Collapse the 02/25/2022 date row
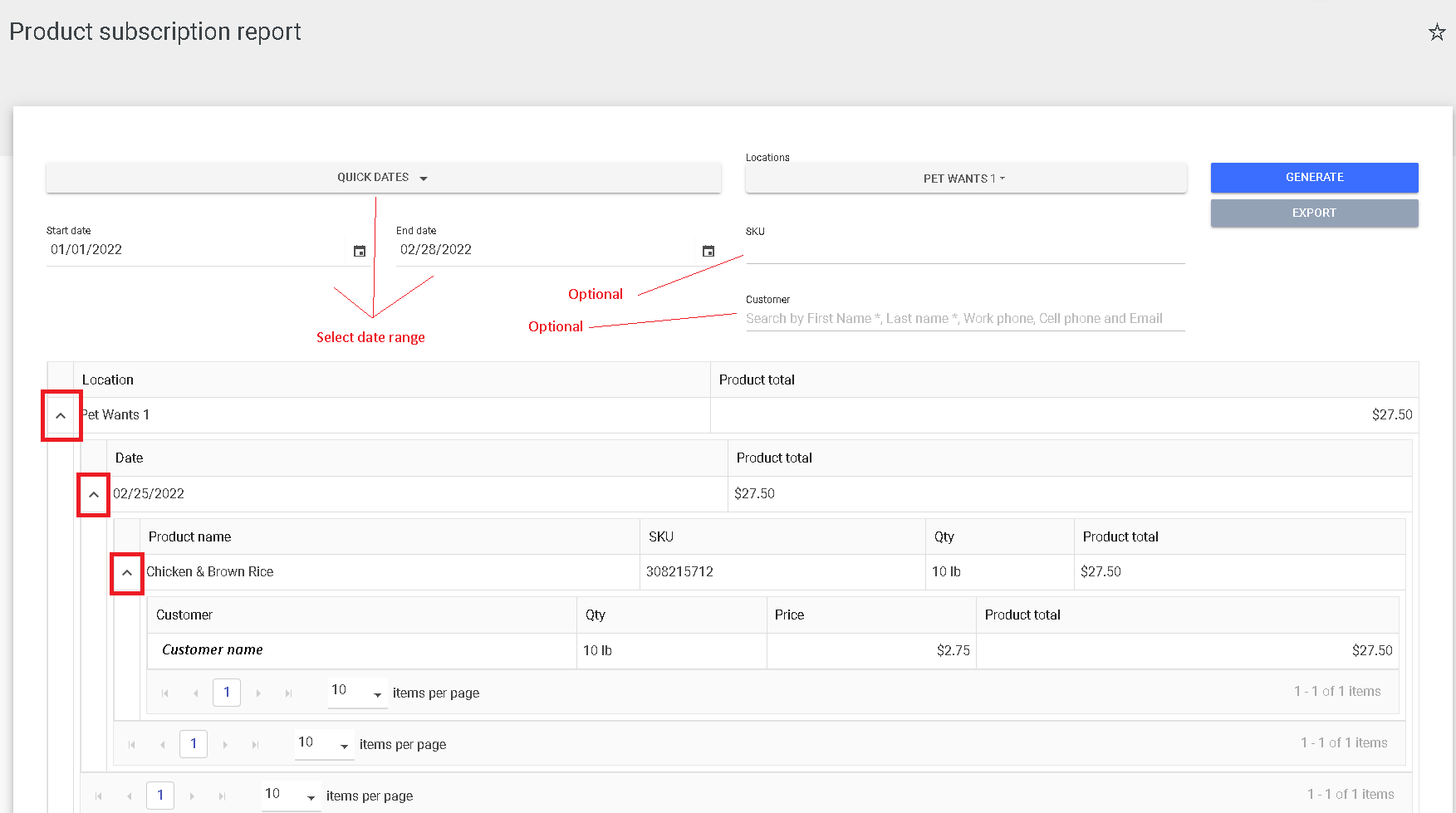This screenshot has height=813, width=1456. (93, 493)
